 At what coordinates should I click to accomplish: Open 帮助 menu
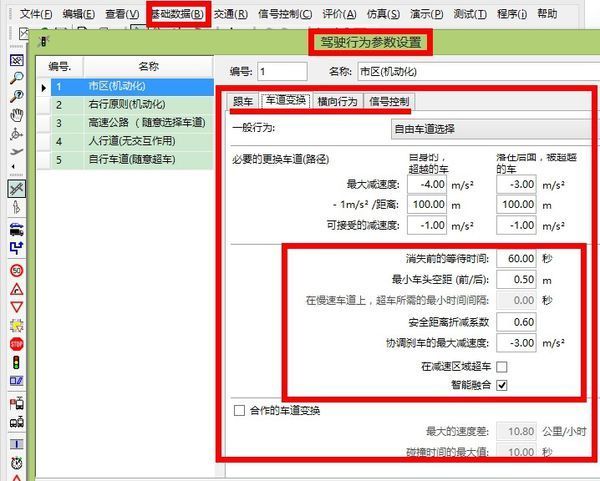coord(547,14)
